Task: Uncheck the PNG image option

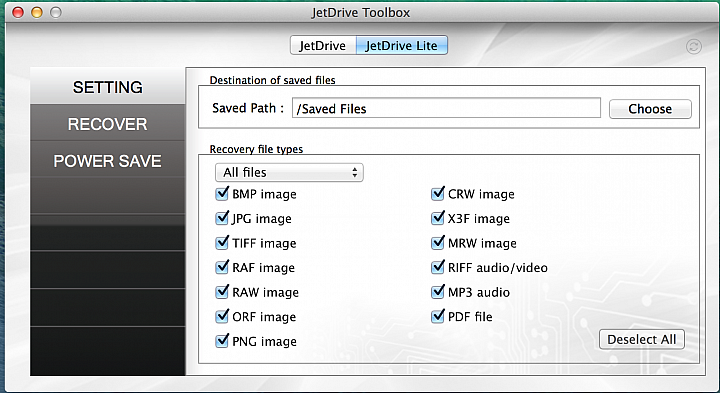Action: (x=222, y=341)
